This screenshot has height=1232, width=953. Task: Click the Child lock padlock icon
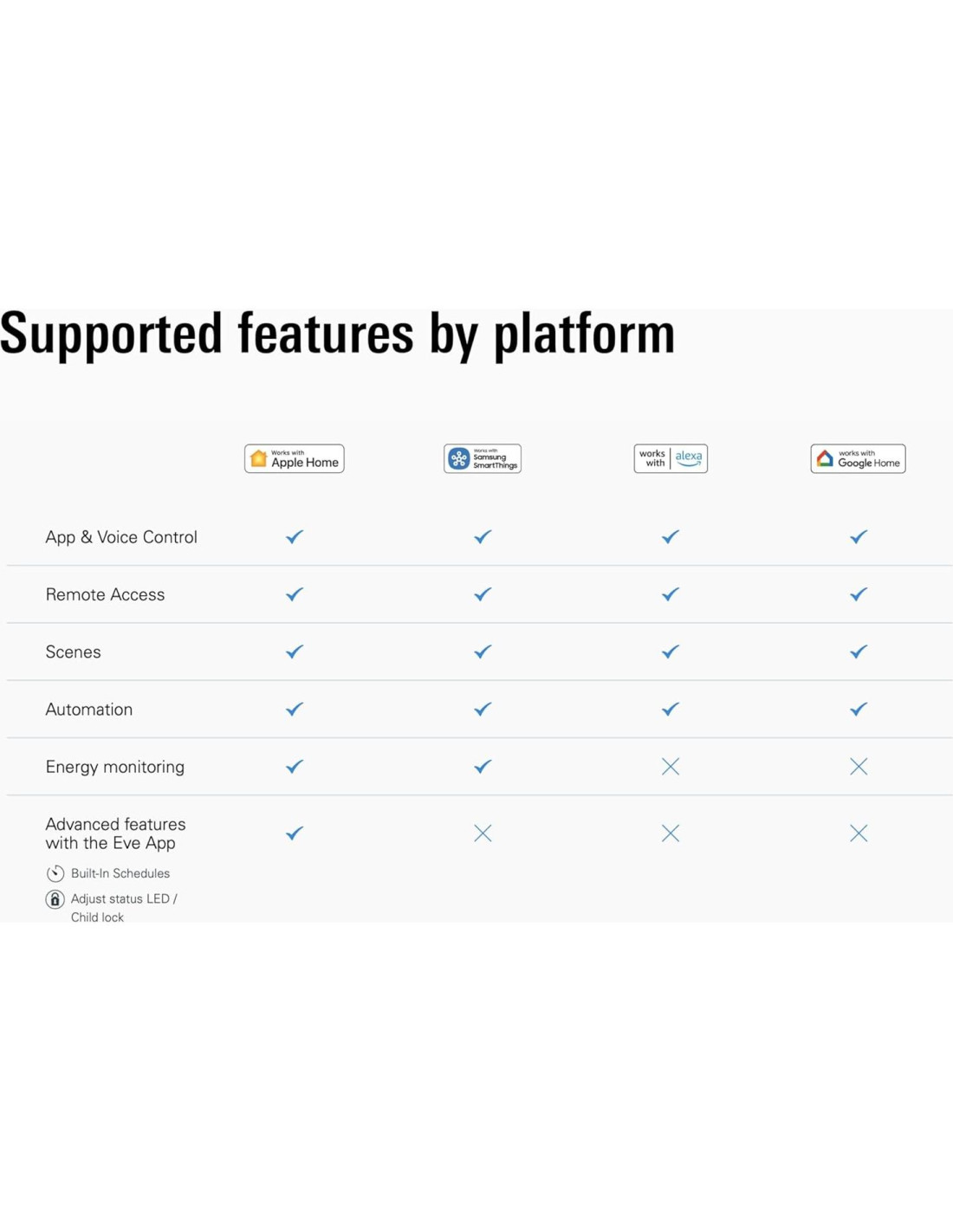click(55, 899)
